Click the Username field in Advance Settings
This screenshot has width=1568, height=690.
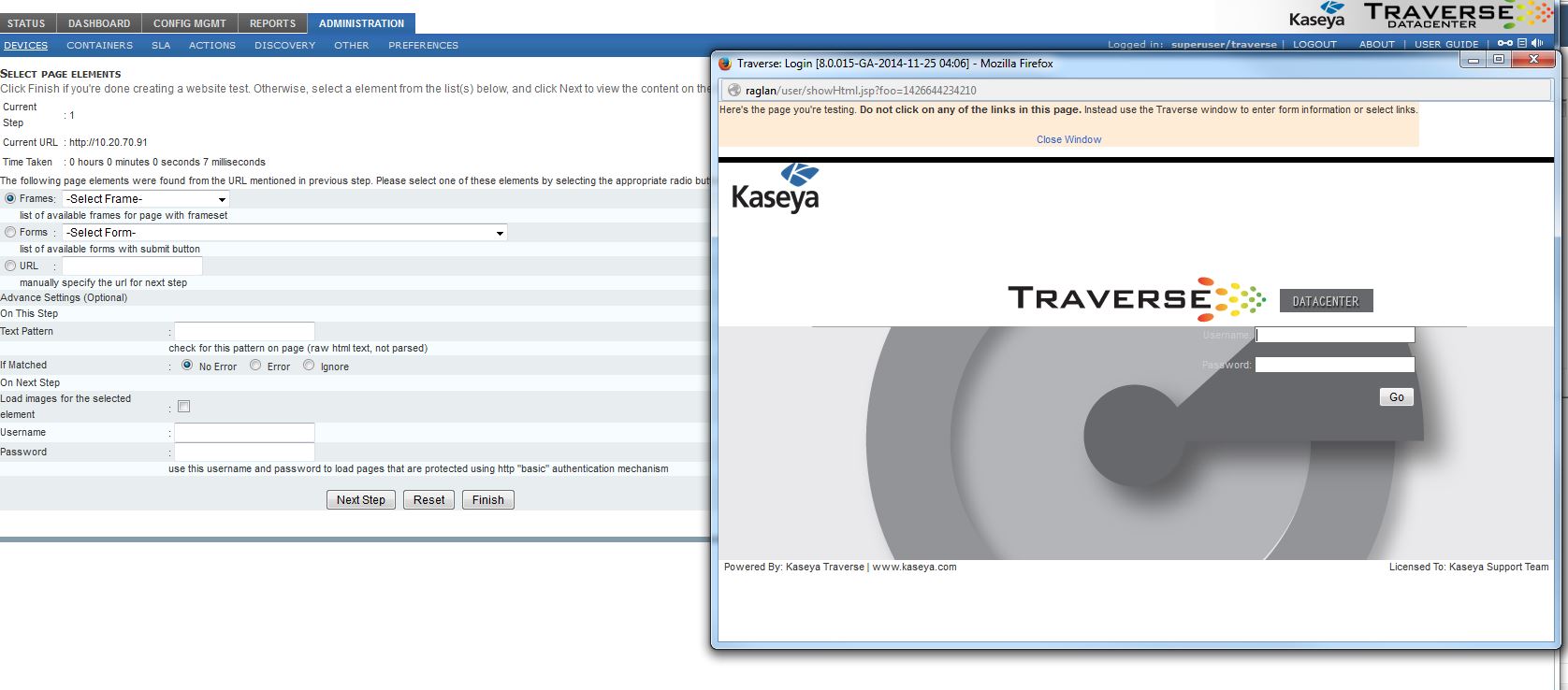pos(244,433)
